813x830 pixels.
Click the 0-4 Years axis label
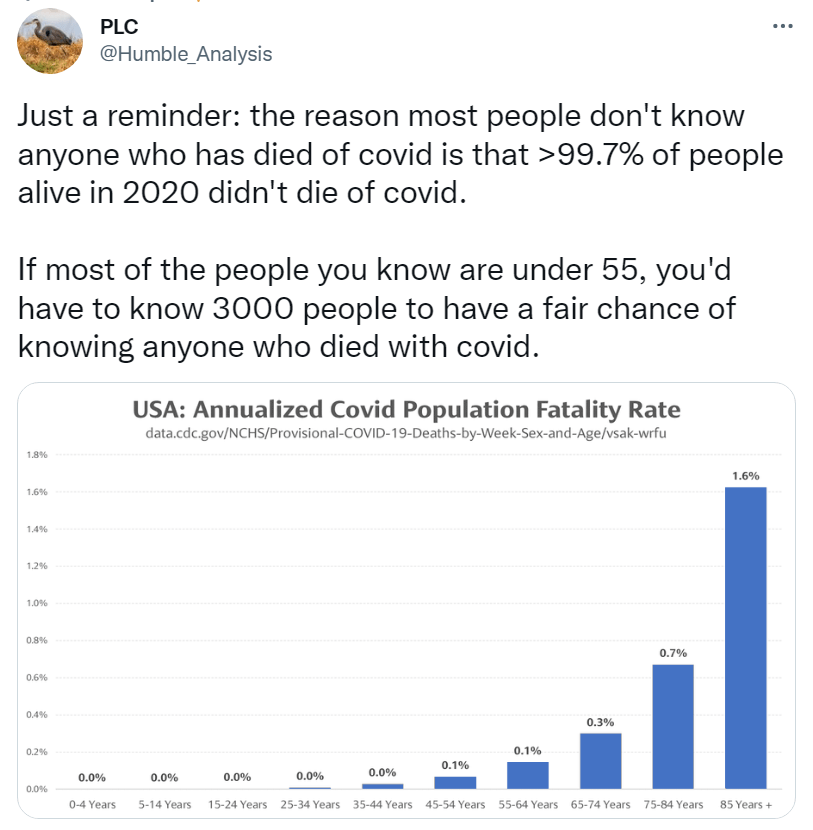point(92,804)
